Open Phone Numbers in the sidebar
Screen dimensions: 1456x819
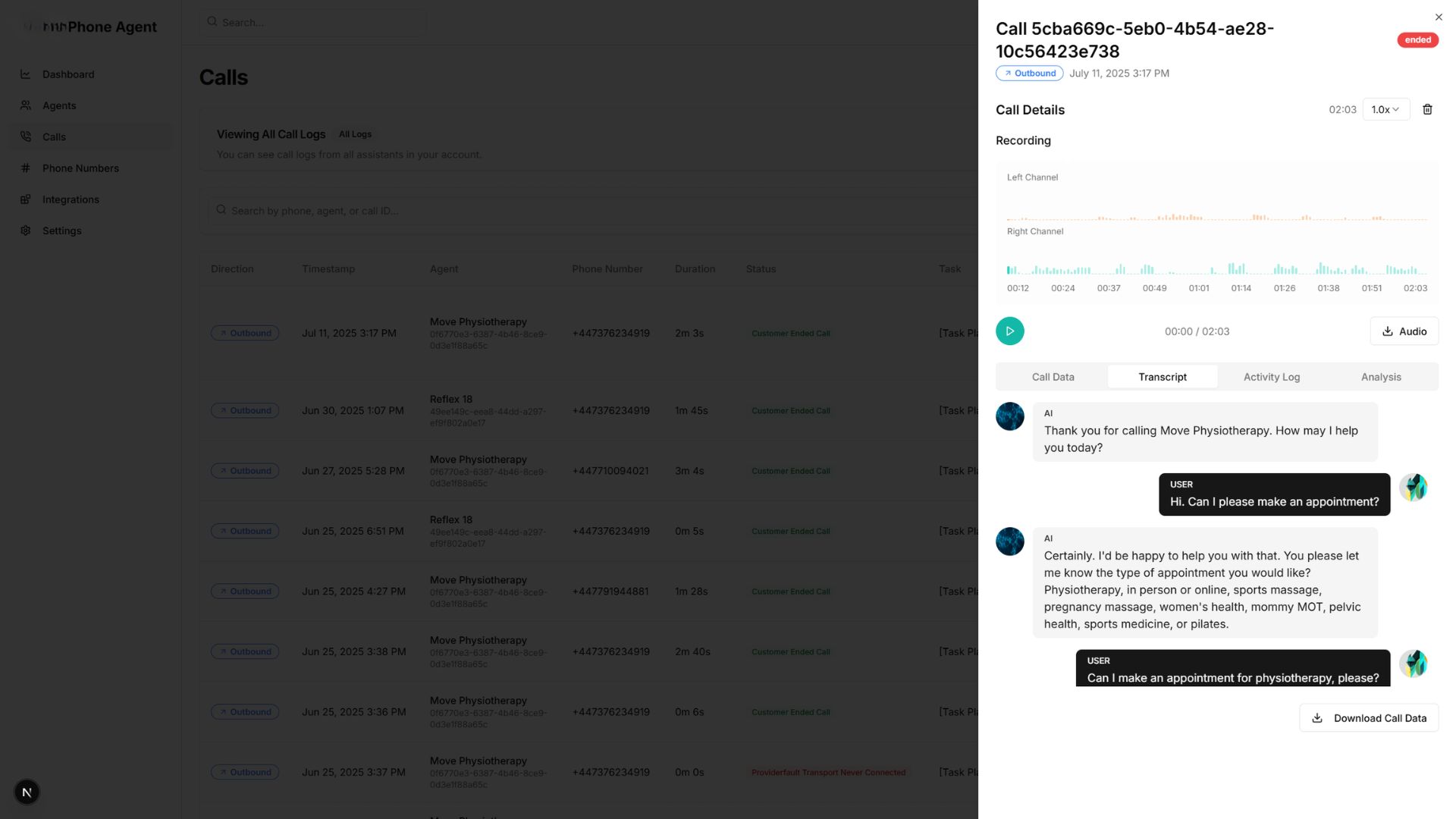(91, 168)
